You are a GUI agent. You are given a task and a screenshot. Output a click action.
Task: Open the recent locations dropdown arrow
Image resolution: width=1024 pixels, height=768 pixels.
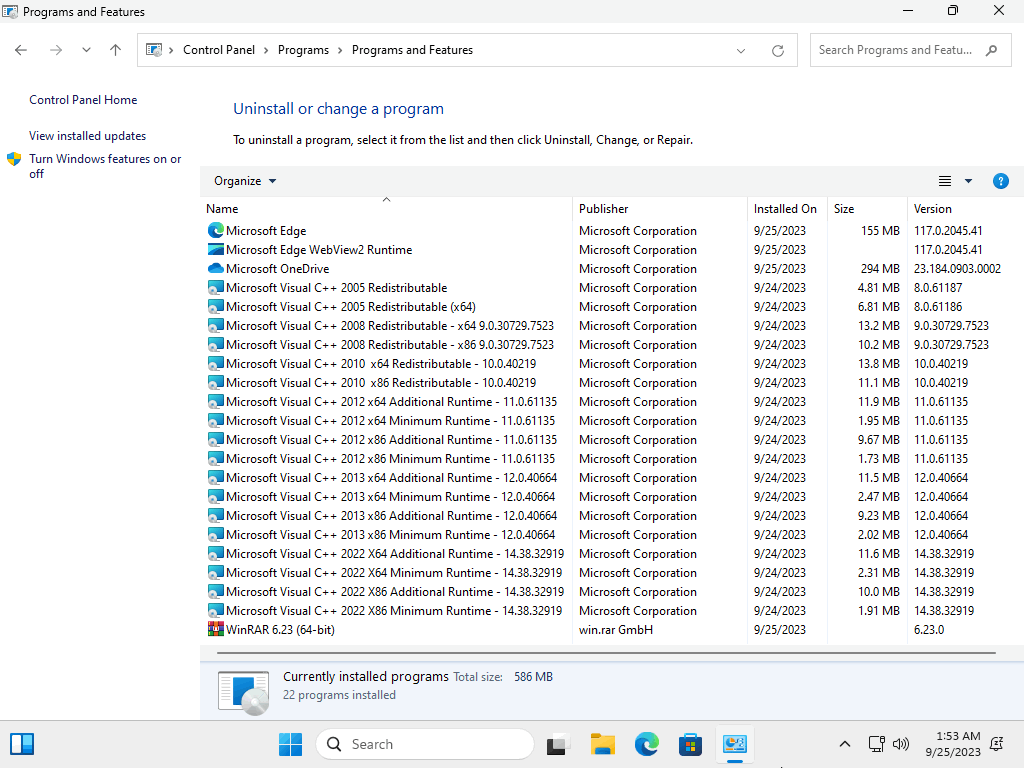pyautogui.click(x=86, y=50)
